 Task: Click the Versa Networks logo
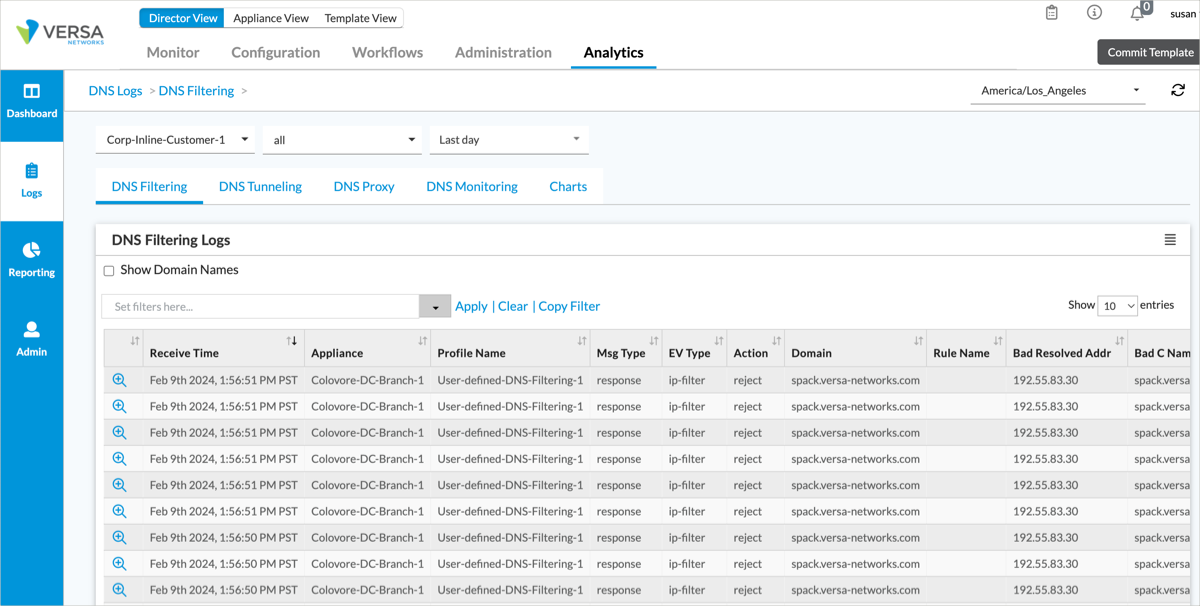pyautogui.click(x=60, y=32)
